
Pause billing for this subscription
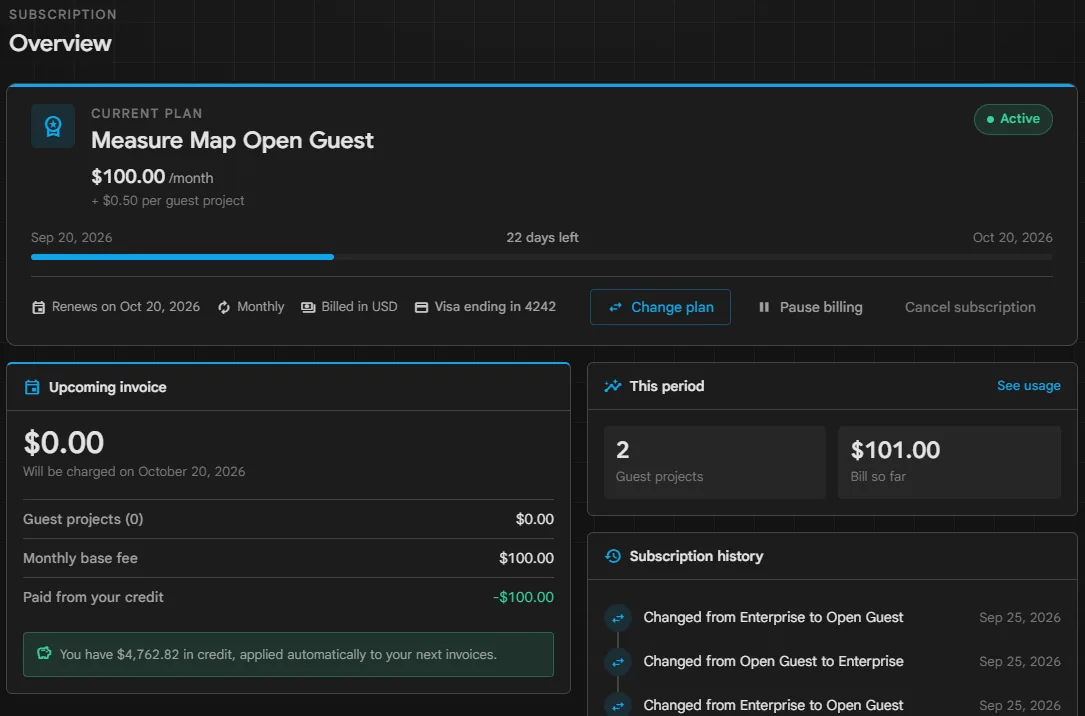coord(810,307)
